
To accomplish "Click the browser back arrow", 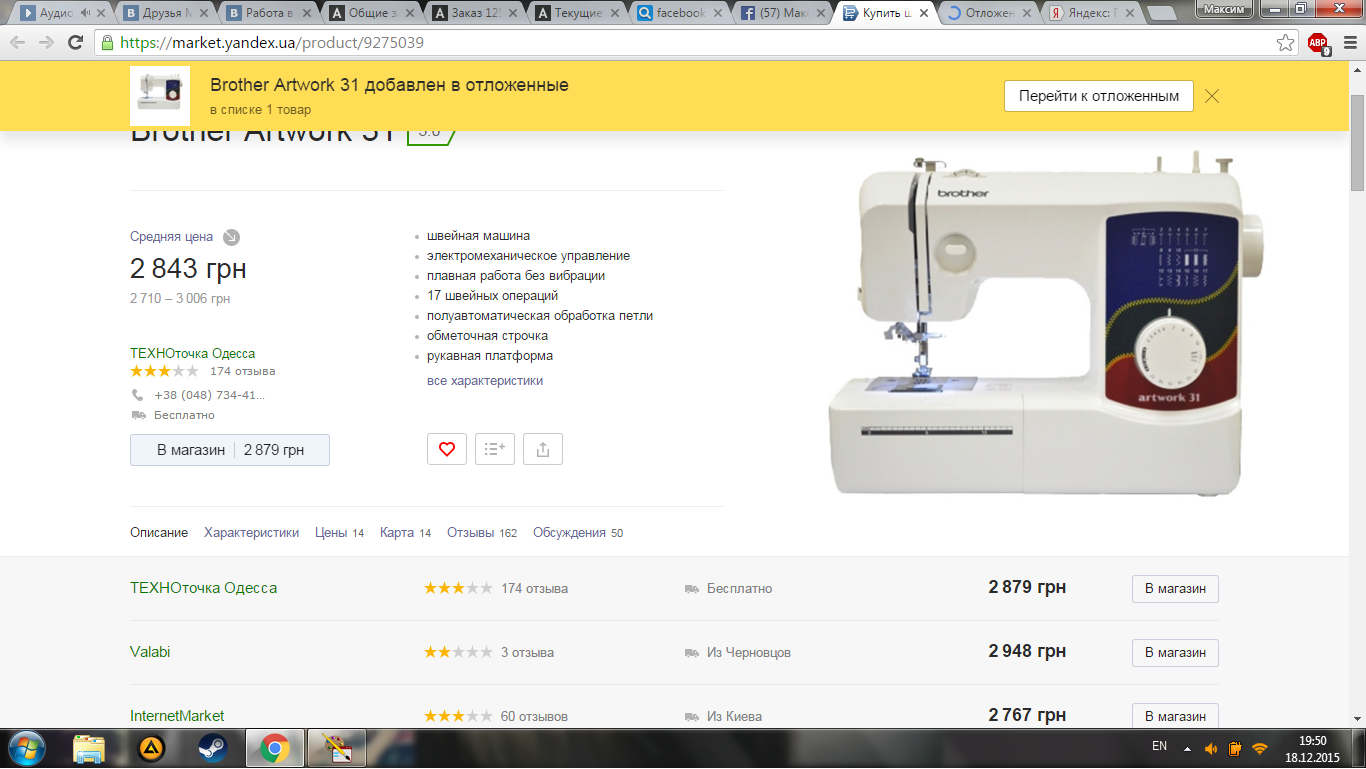I will (18, 43).
